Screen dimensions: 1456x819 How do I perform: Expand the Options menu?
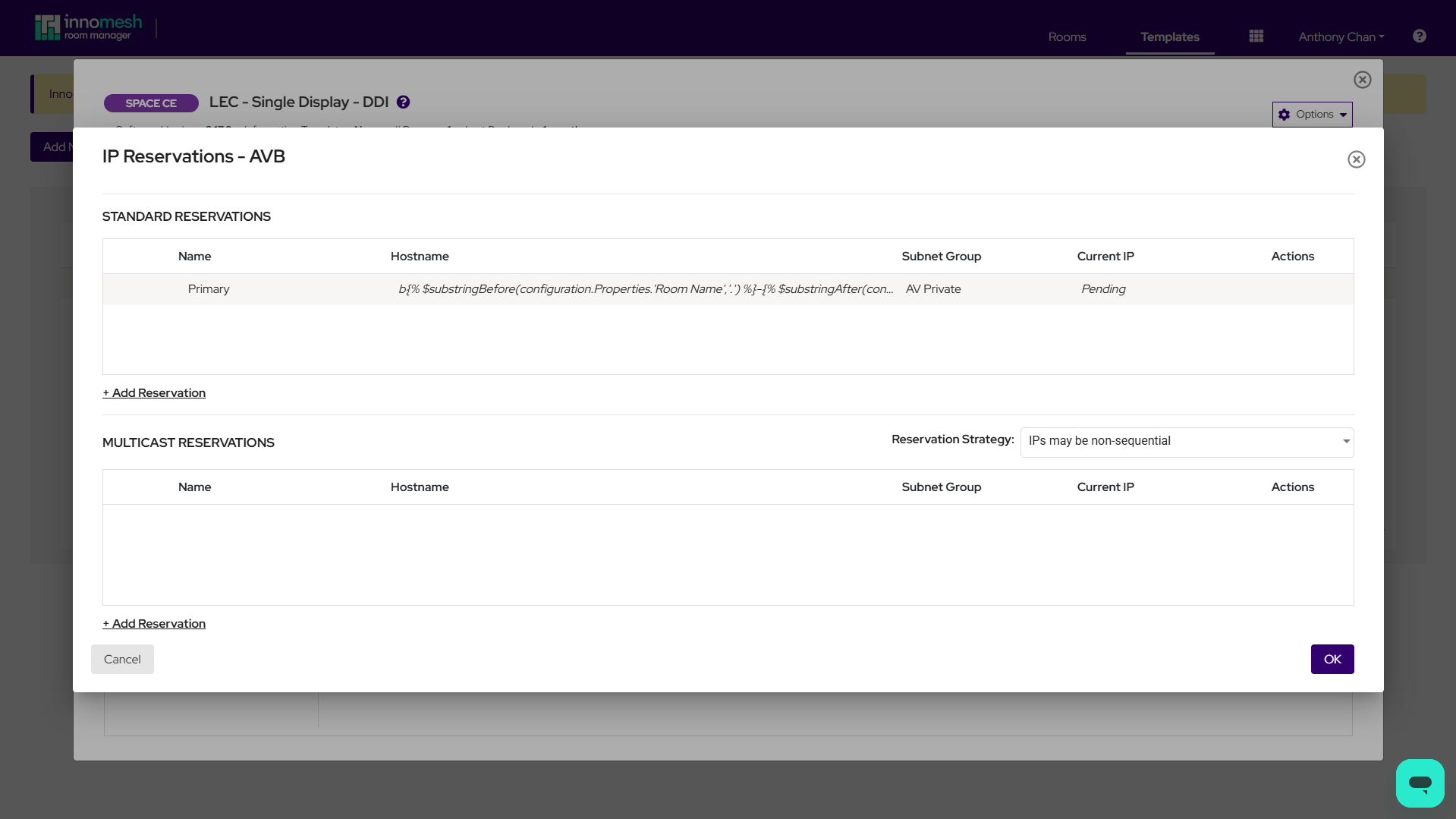coord(1312,115)
